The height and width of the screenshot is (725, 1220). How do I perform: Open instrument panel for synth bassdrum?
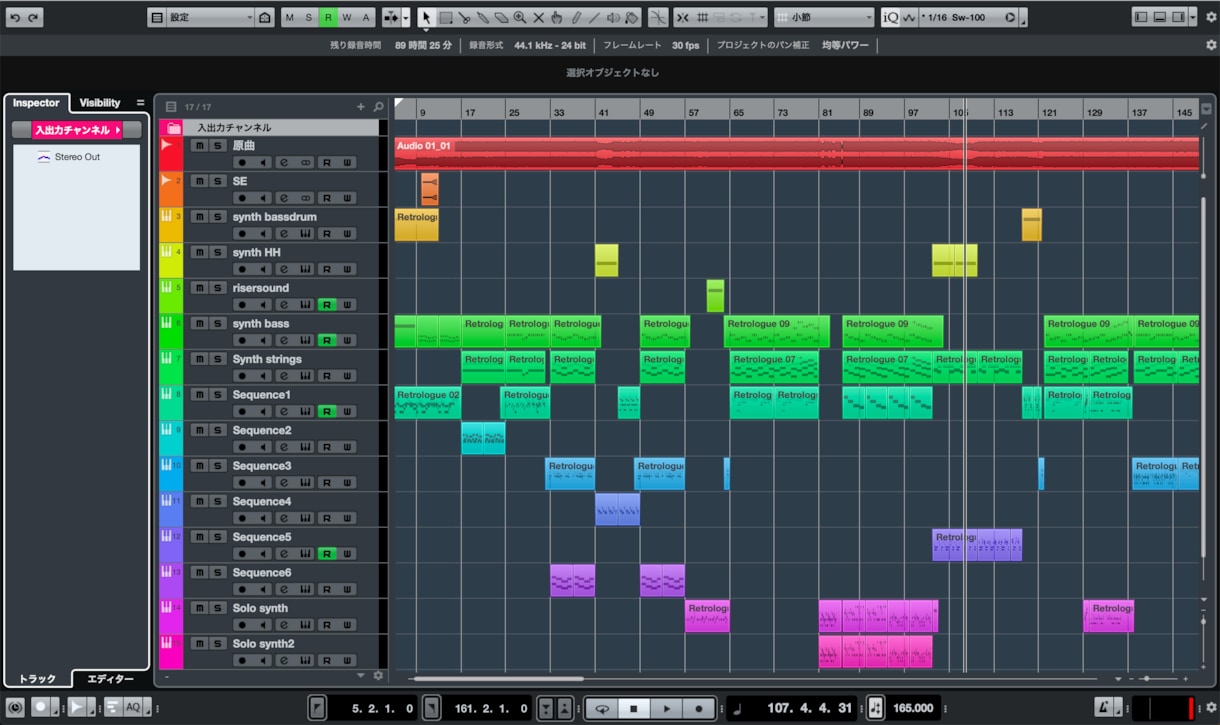[303, 233]
